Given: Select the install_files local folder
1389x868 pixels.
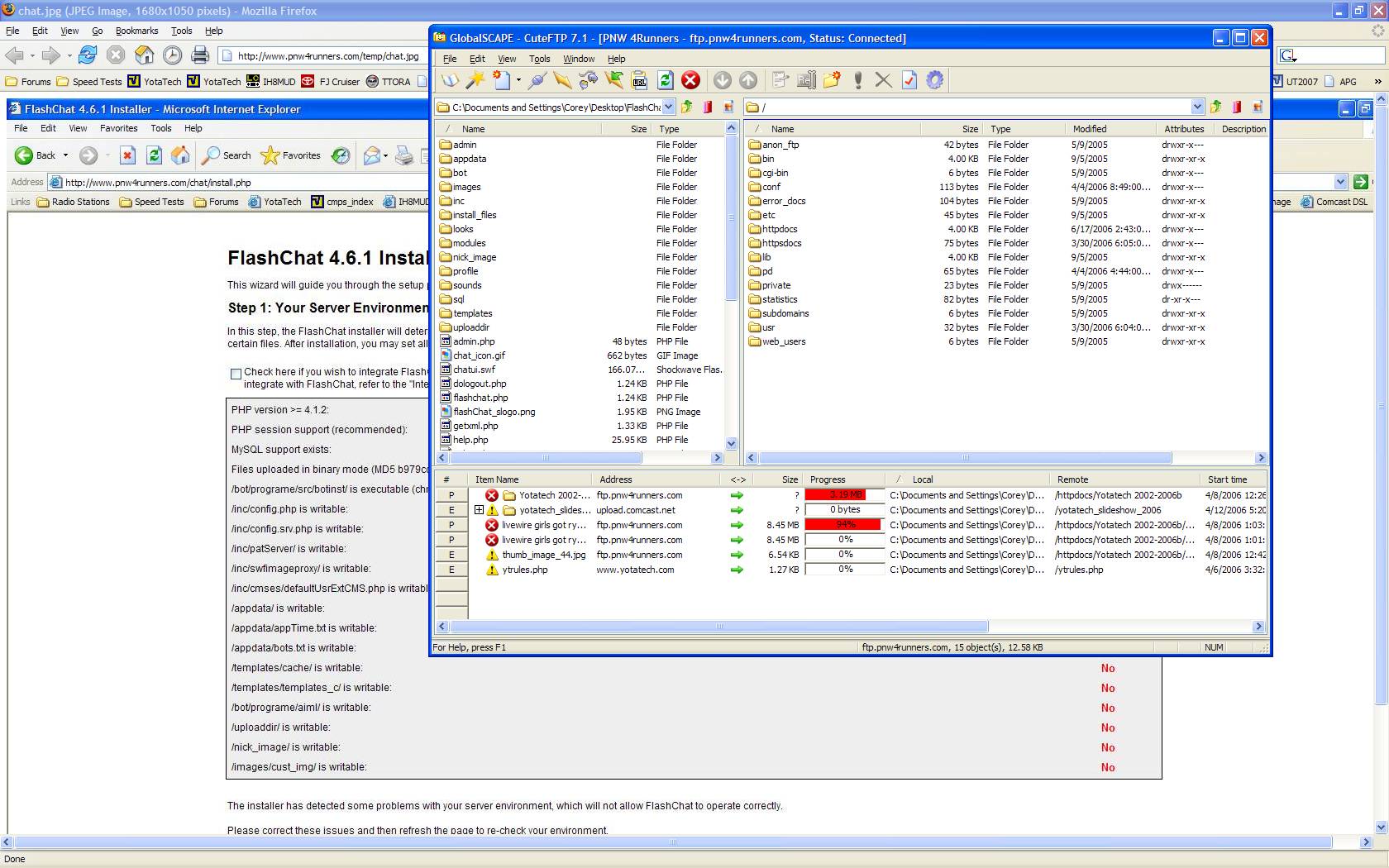Looking at the screenshot, I should click(475, 215).
